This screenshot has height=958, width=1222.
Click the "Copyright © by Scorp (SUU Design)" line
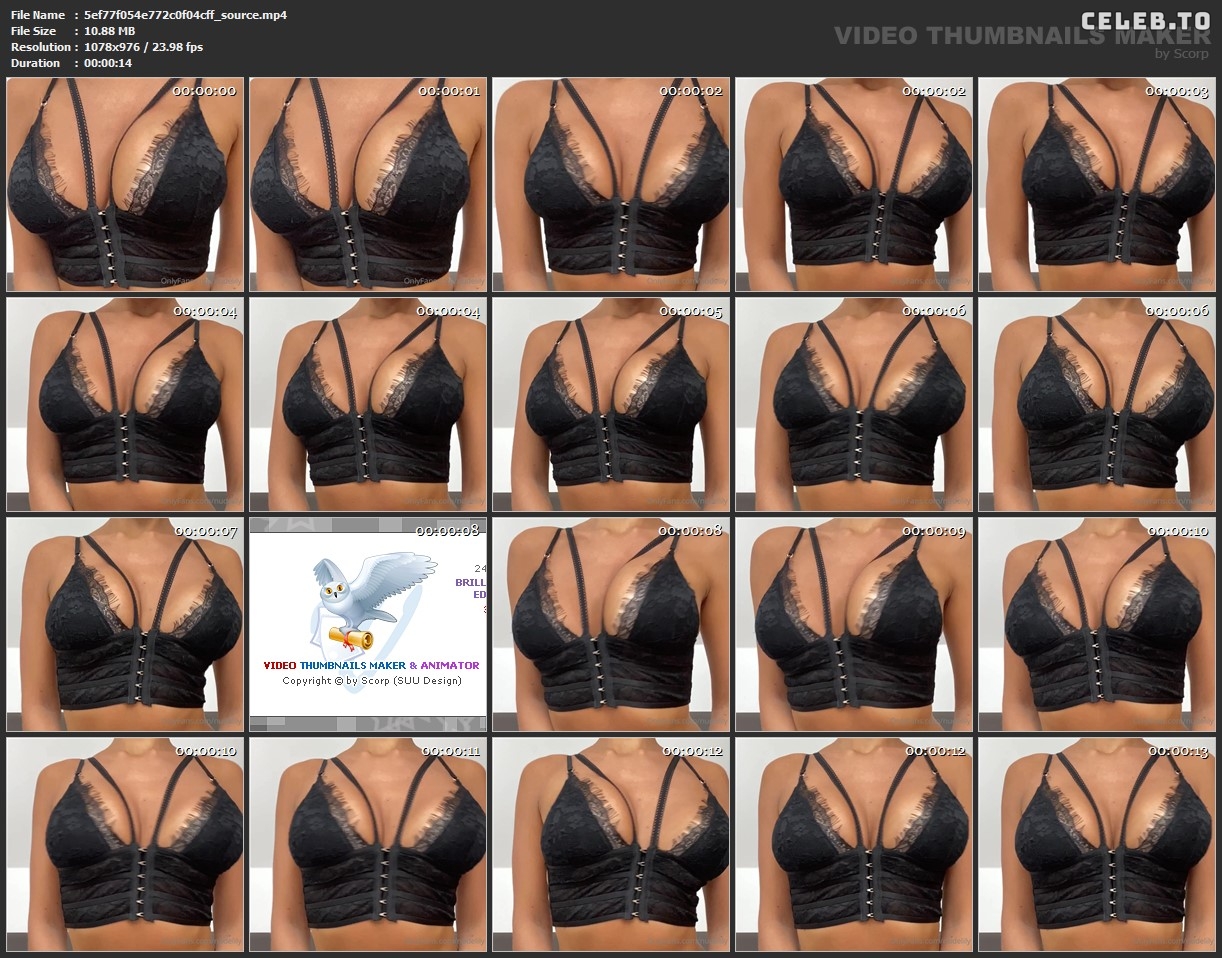tap(371, 681)
